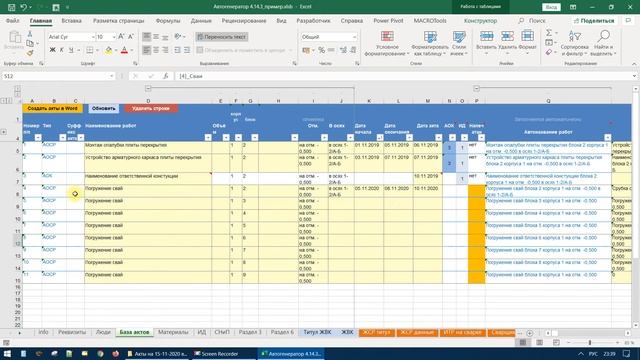Click the AutoSum sigma icon
This screenshot has height=360, width=640.
pyautogui.click(x=549, y=33)
